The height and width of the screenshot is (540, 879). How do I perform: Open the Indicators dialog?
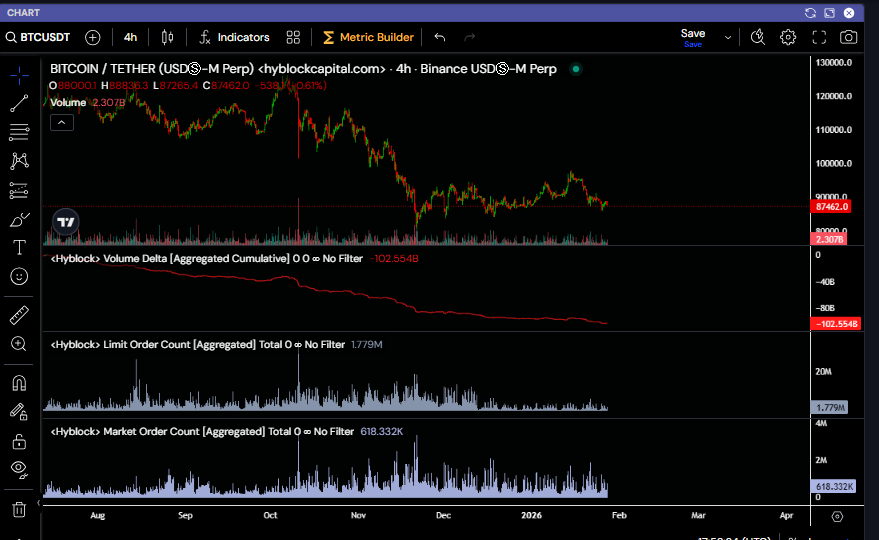pos(234,38)
